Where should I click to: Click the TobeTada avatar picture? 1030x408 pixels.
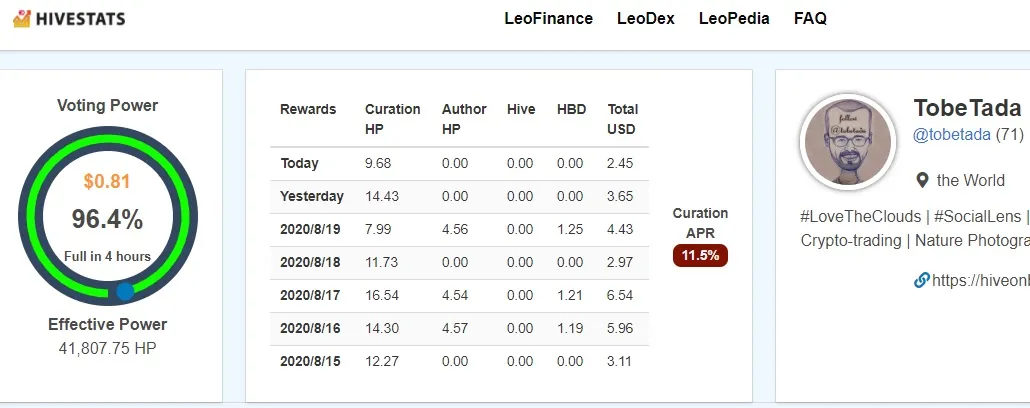point(848,142)
